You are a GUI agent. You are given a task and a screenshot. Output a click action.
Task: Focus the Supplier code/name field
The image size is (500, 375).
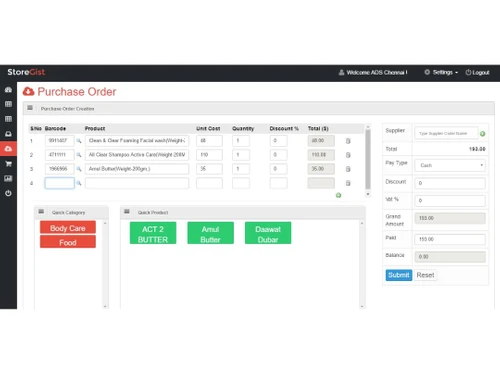[x=446, y=133]
